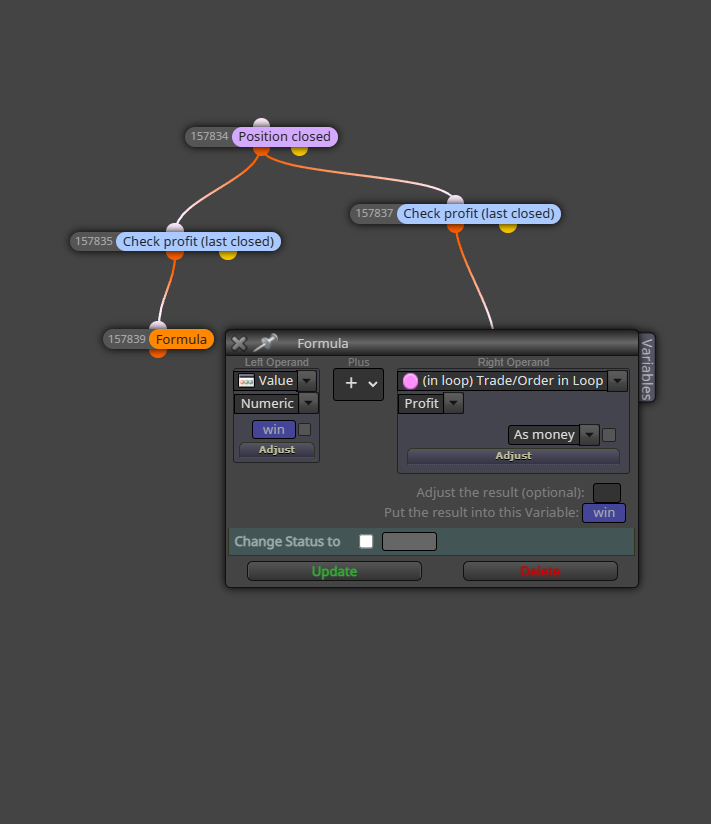Click the Value text in Left Operand selector
This screenshot has height=824, width=711.
point(275,380)
